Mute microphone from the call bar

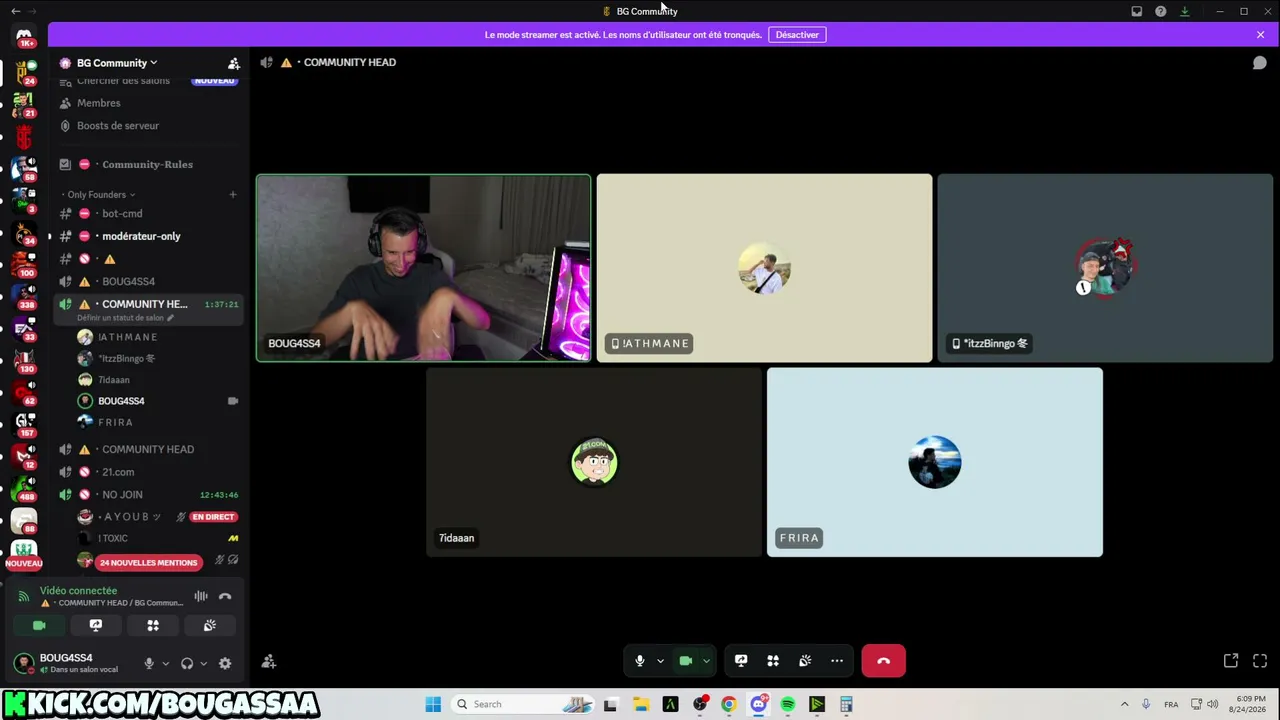(x=640, y=661)
